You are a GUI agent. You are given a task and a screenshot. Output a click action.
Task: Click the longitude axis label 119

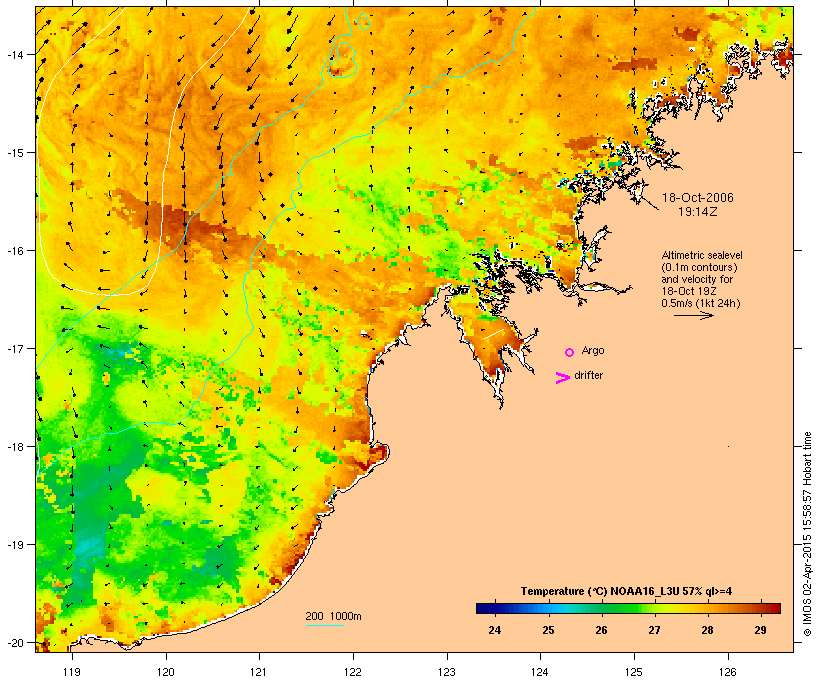coord(72,671)
